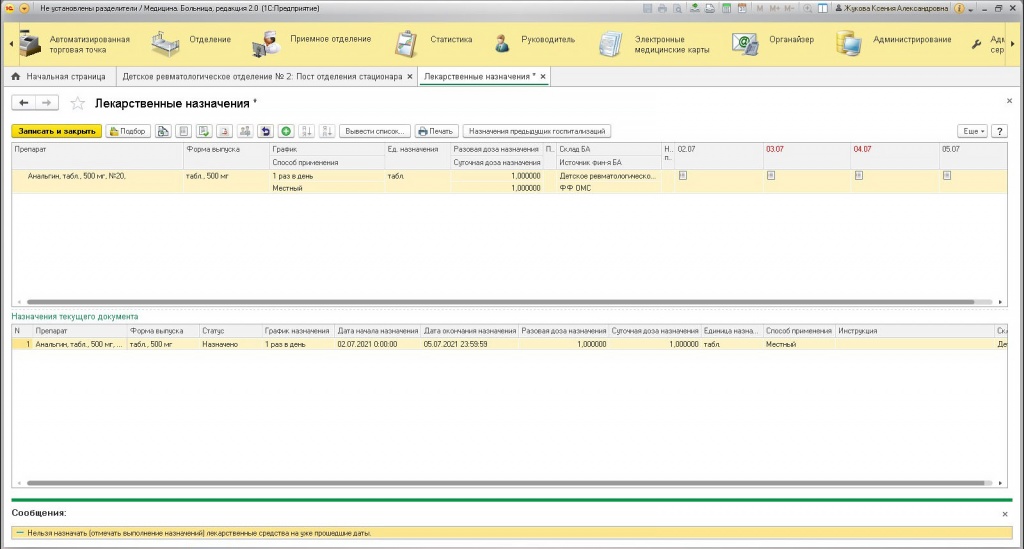This screenshot has height=549, width=1024.
Task: Open the main menu dropdown in title bar
Action: [x=24, y=8]
